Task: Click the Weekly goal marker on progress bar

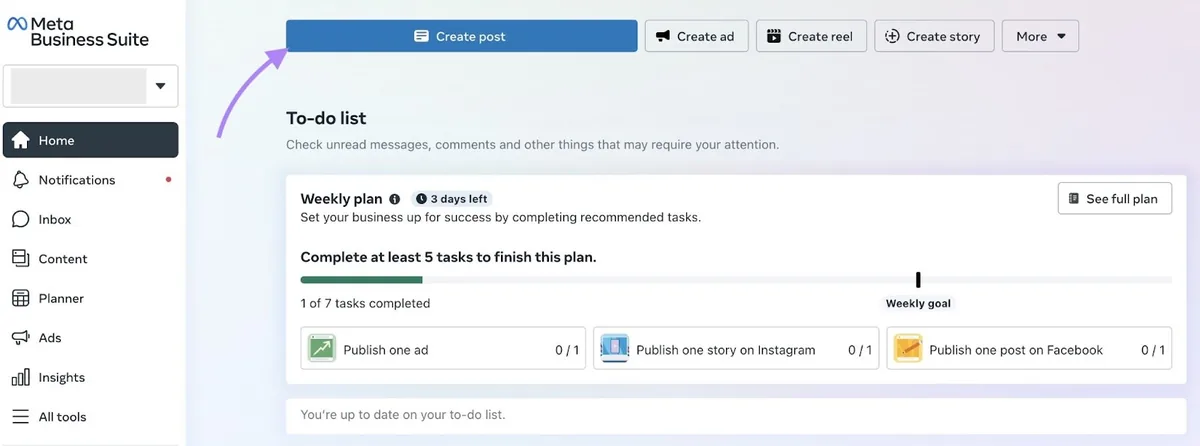Action: coord(918,280)
